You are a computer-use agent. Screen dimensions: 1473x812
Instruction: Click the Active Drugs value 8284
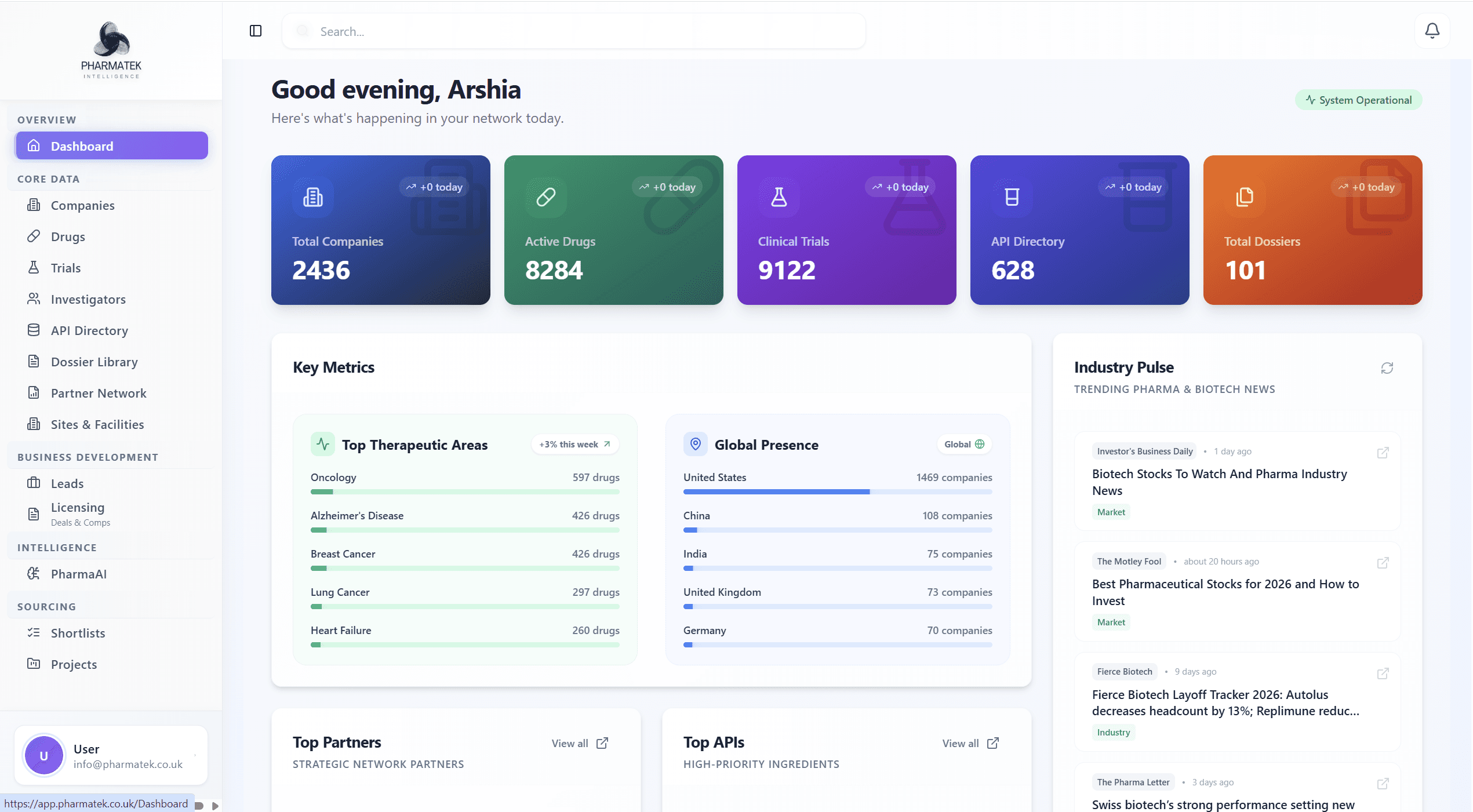pos(554,270)
